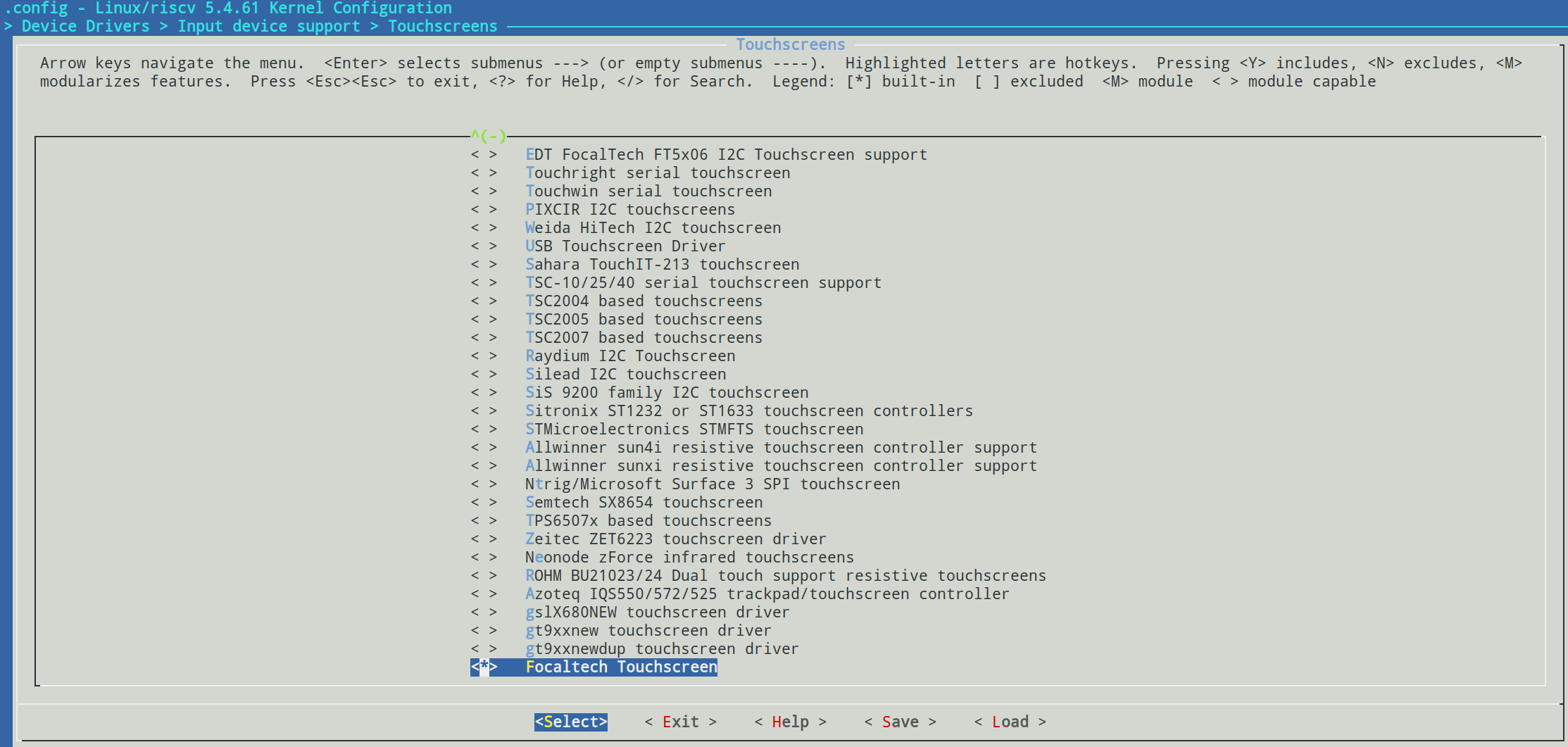Click Device Drivers in the breadcrumb path
This screenshot has width=1568, height=747.
pyautogui.click(x=85, y=27)
